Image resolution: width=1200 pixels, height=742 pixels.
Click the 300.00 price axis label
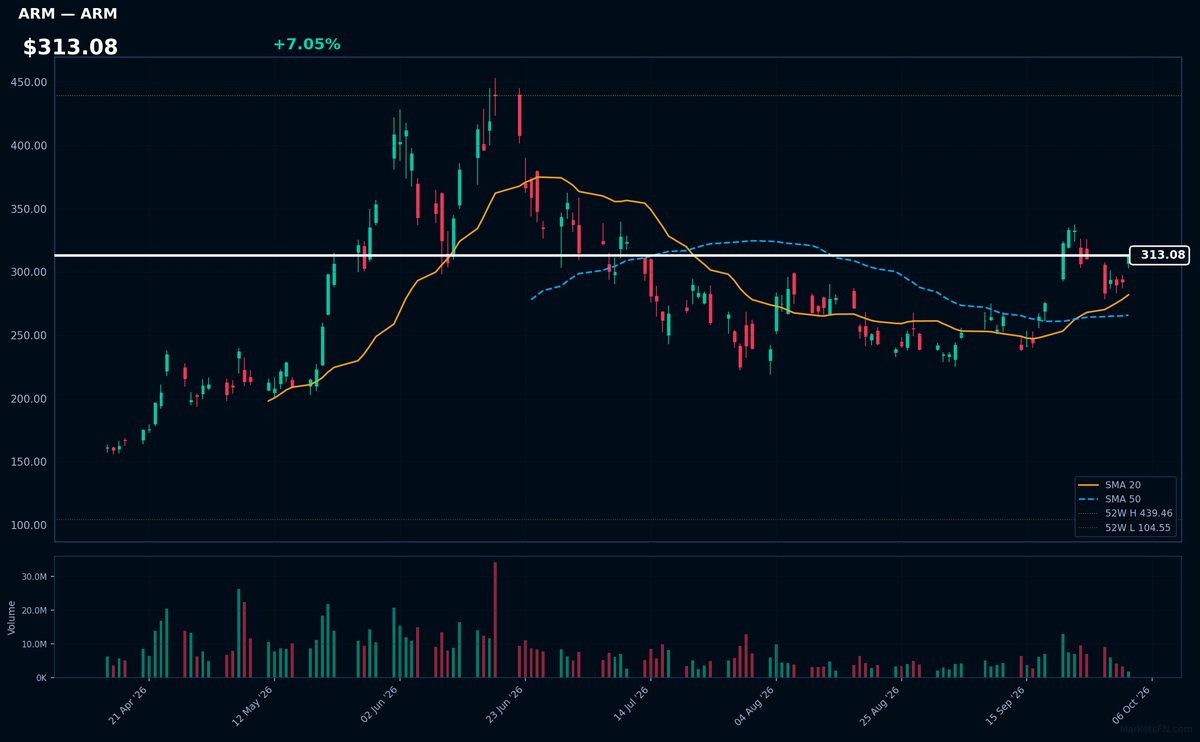[x=31, y=272]
